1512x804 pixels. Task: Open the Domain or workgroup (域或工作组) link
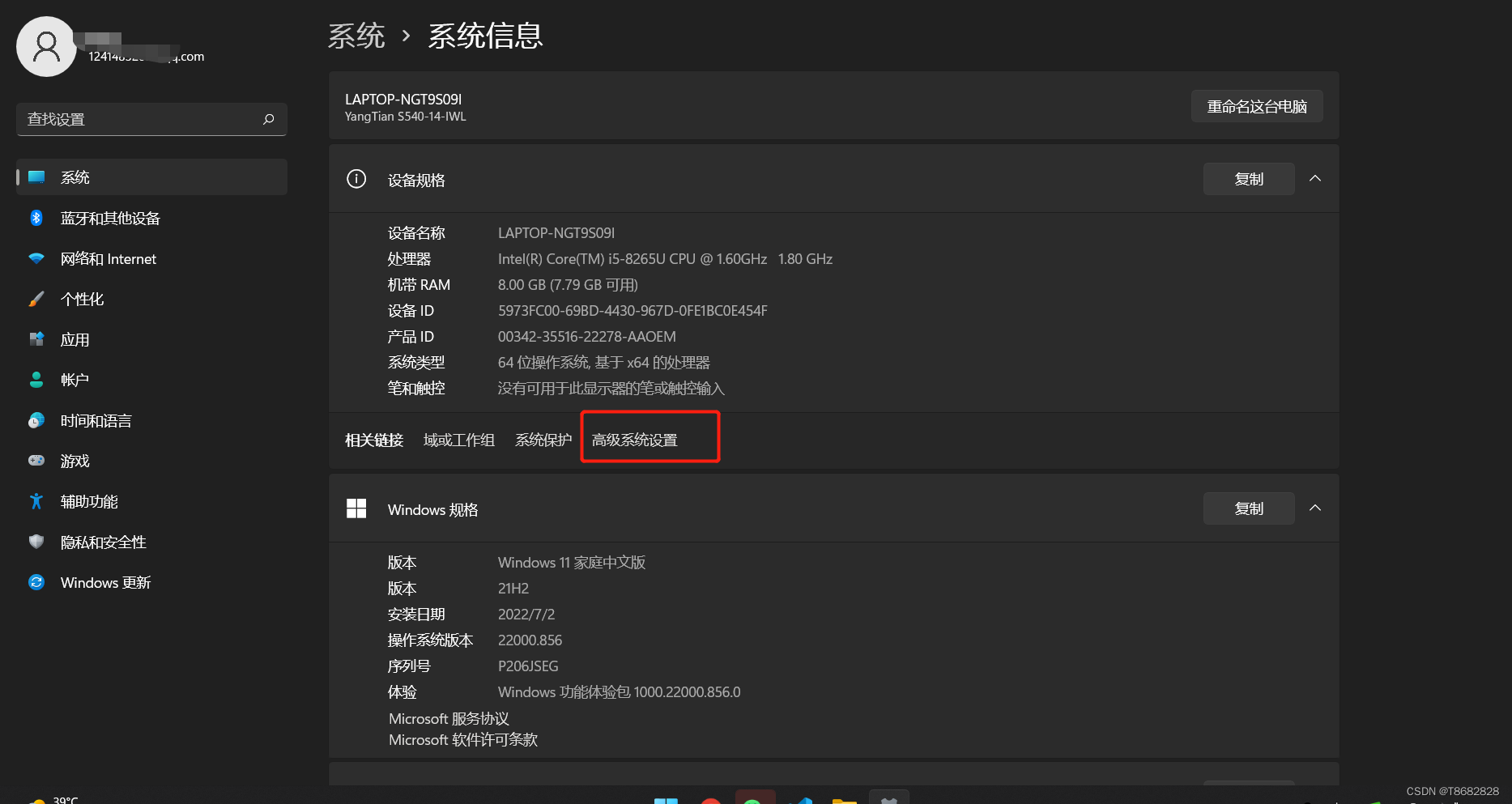point(459,440)
